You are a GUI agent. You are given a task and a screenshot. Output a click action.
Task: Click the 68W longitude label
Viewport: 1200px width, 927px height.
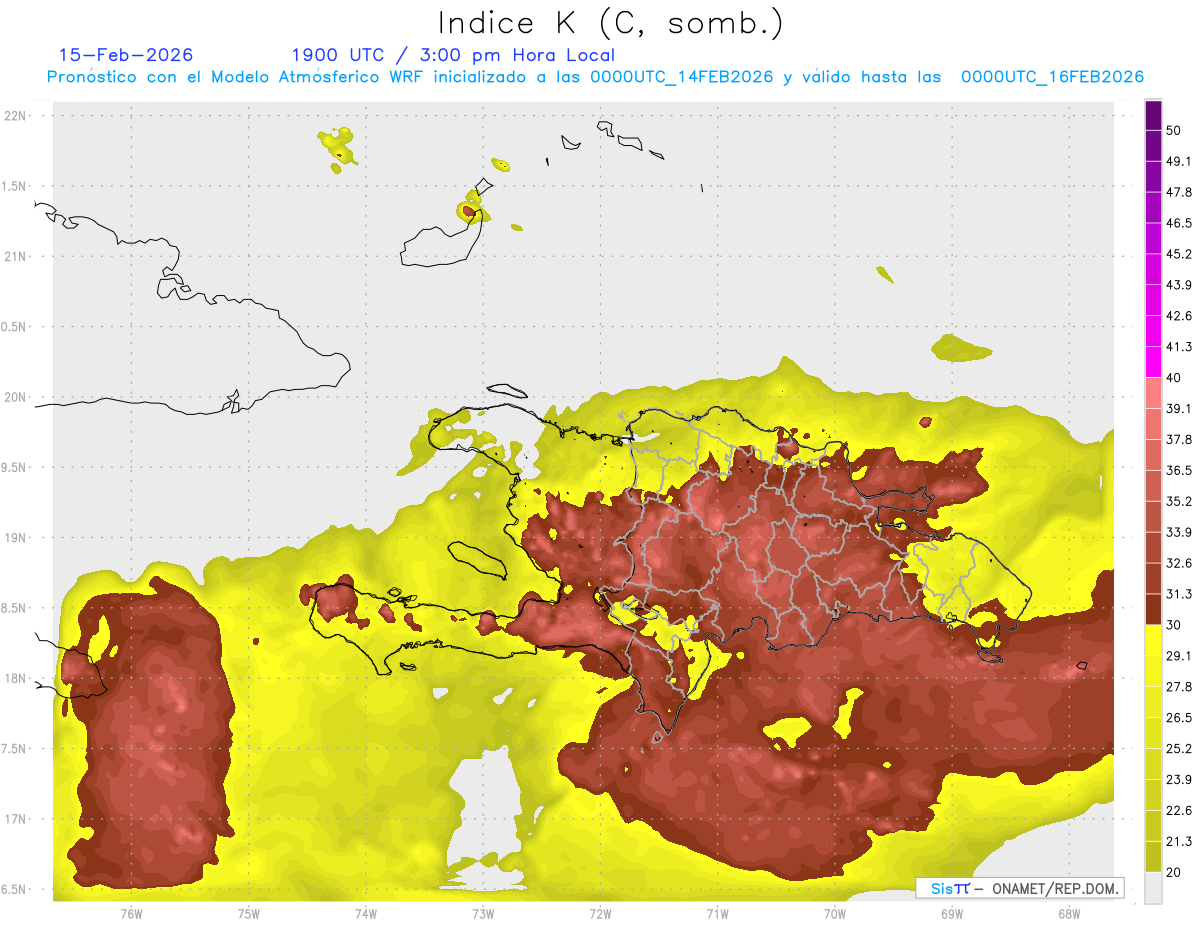(1069, 914)
